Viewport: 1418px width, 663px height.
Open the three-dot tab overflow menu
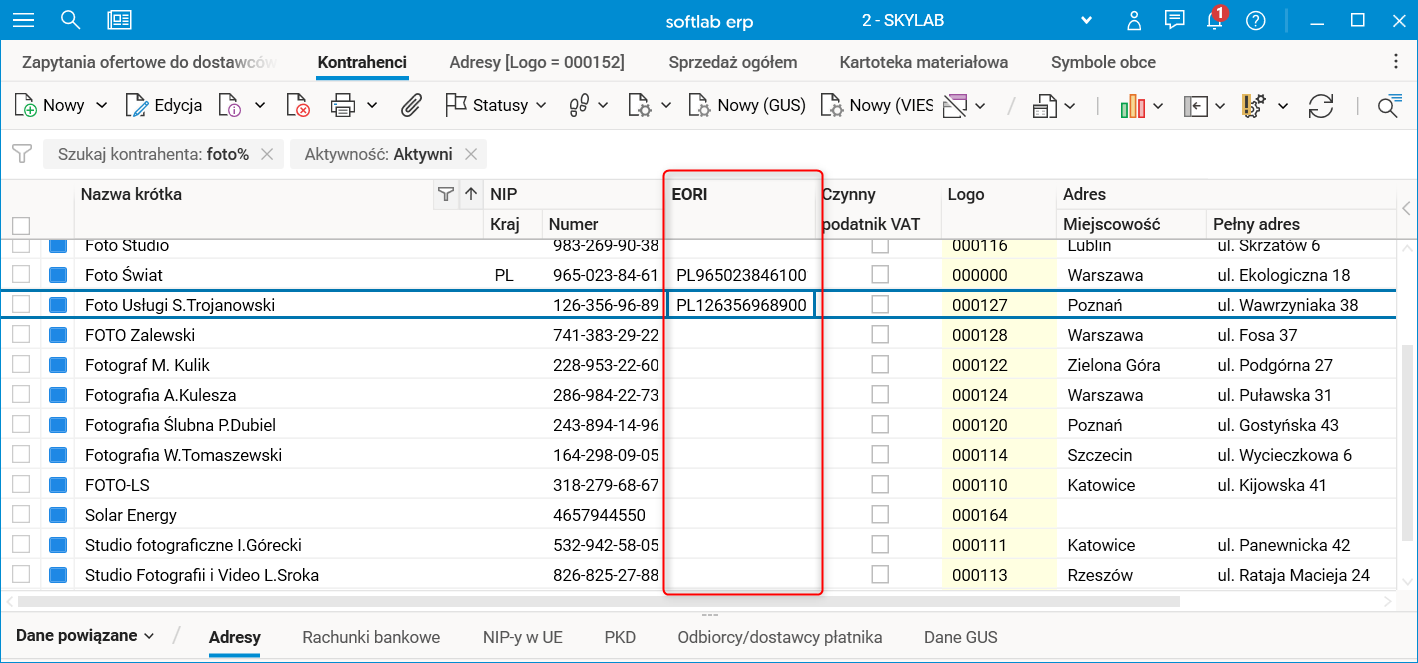[x=1396, y=62]
